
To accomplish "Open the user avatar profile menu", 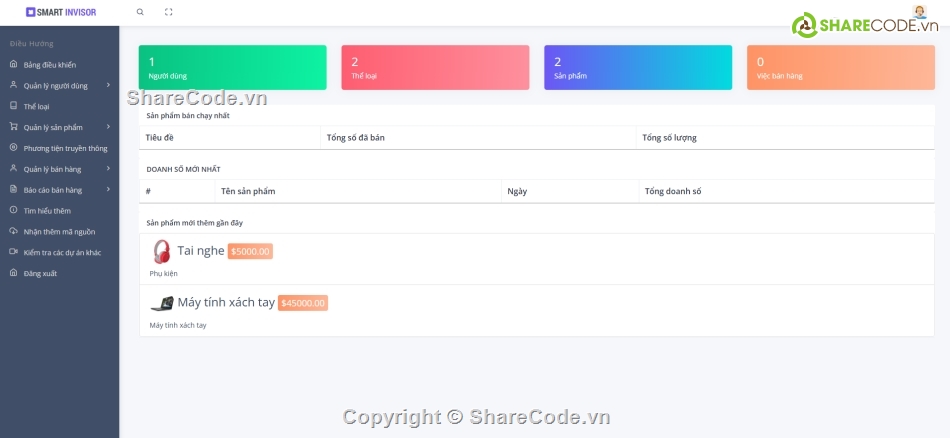I will (919, 12).
